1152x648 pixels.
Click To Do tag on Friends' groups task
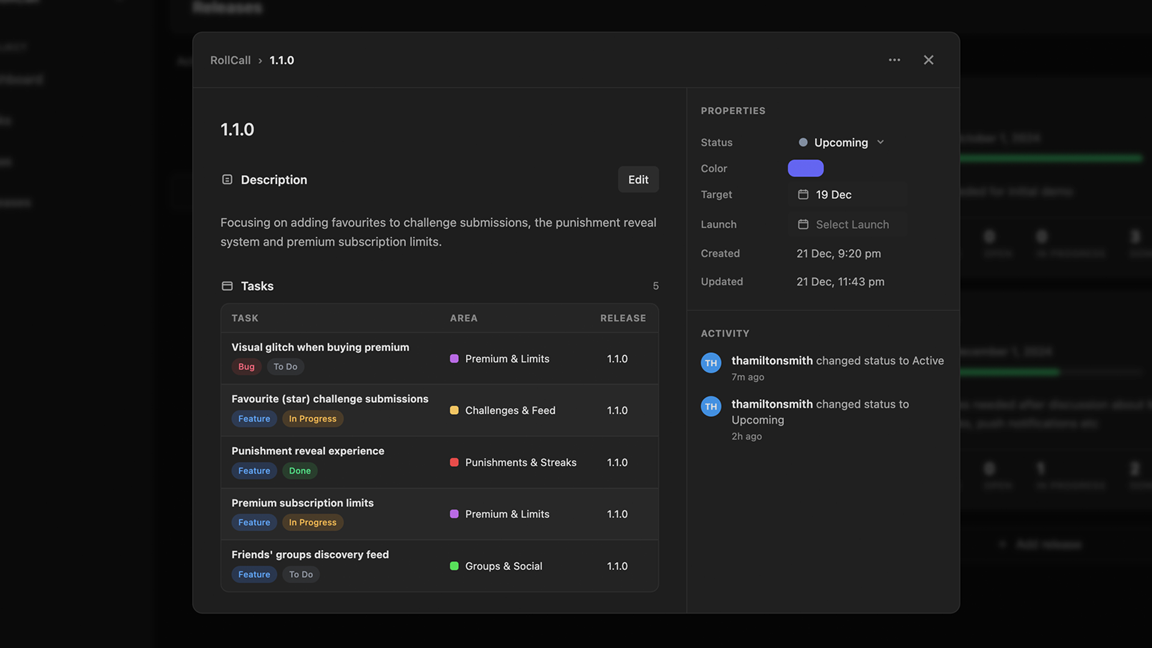[300, 575]
